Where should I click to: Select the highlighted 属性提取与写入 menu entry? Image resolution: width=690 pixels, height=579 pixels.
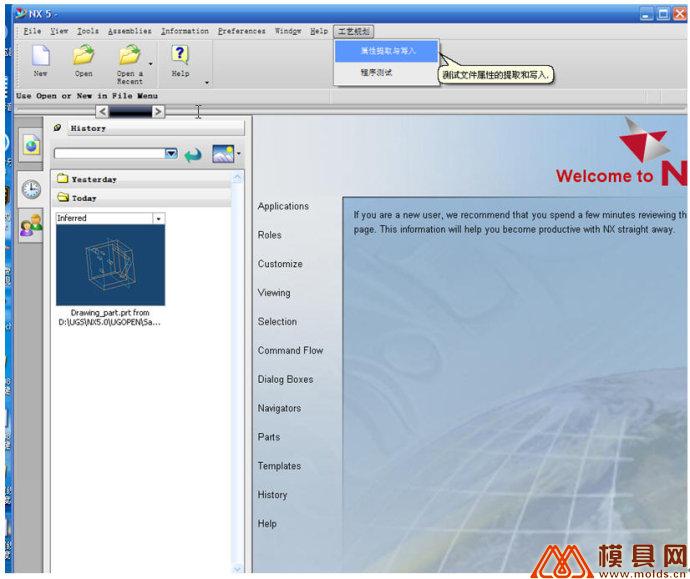coord(387,51)
